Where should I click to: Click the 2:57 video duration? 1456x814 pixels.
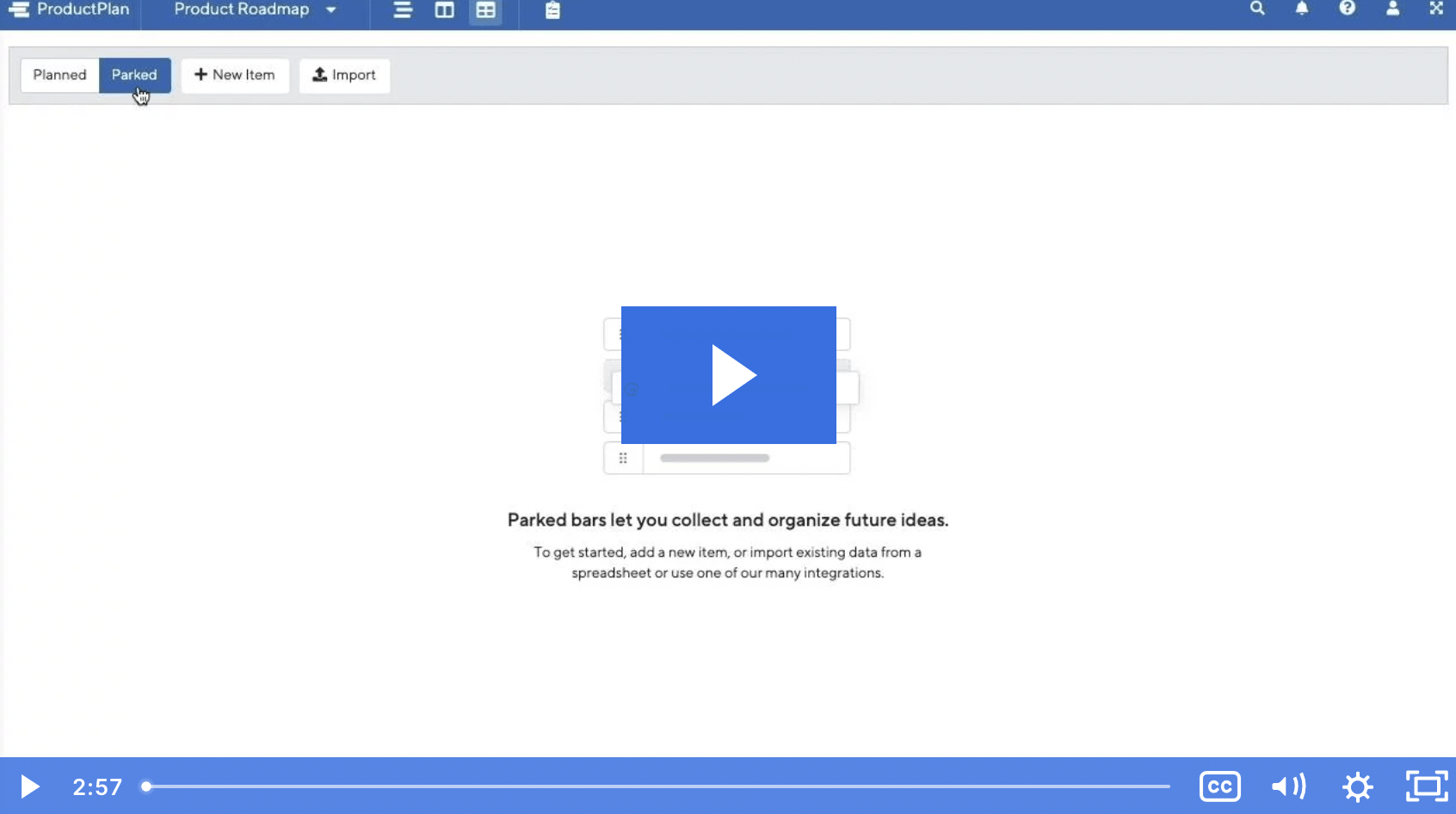coord(97,786)
